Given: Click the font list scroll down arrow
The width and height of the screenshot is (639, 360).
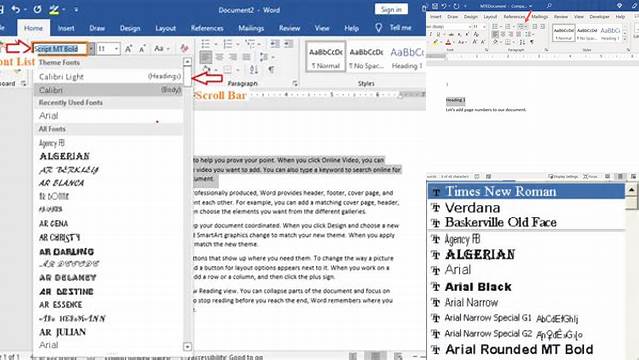Looking at the screenshot, I should tap(187, 347).
